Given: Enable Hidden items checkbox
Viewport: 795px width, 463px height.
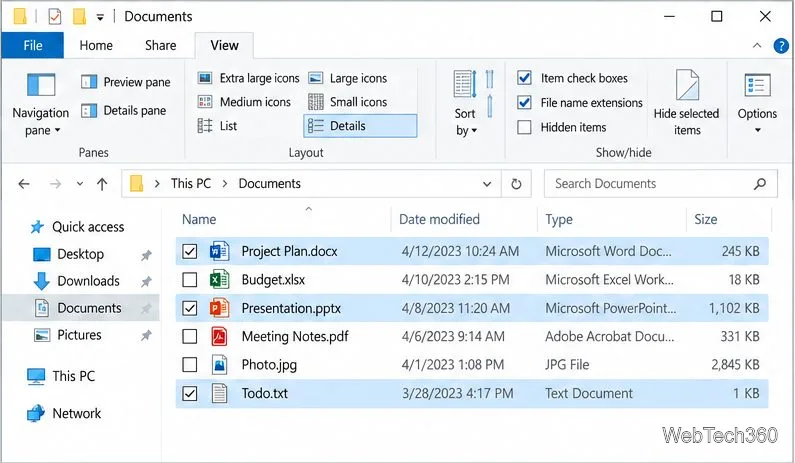Looking at the screenshot, I should pos(524,127).
